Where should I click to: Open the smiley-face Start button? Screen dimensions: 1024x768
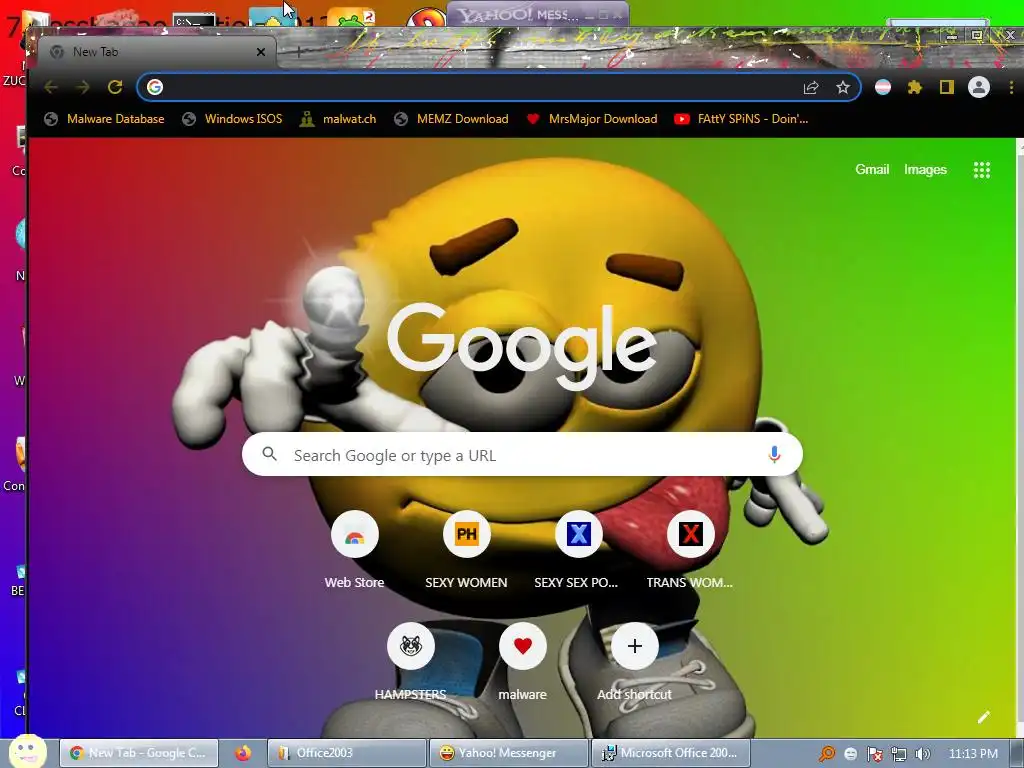pyautogui.click(x=27, y=752)
